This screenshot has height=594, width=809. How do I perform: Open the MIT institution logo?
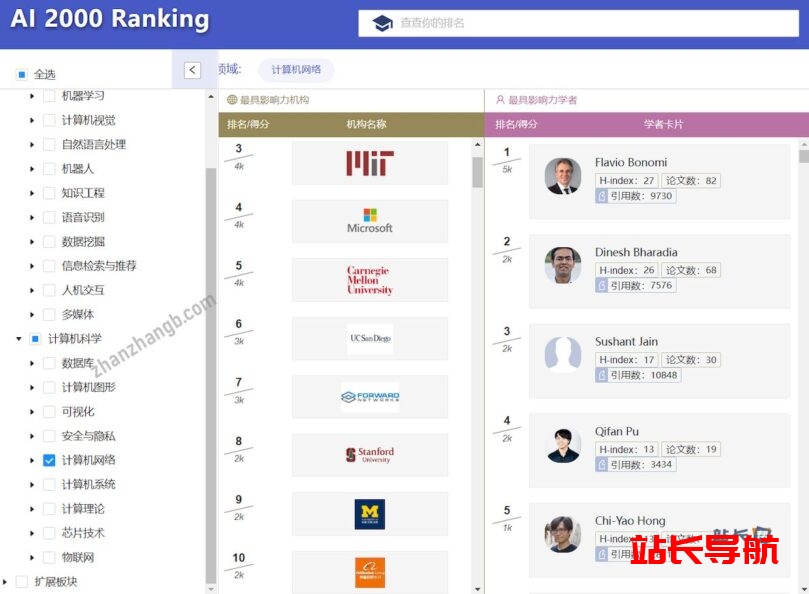point(370,163)
